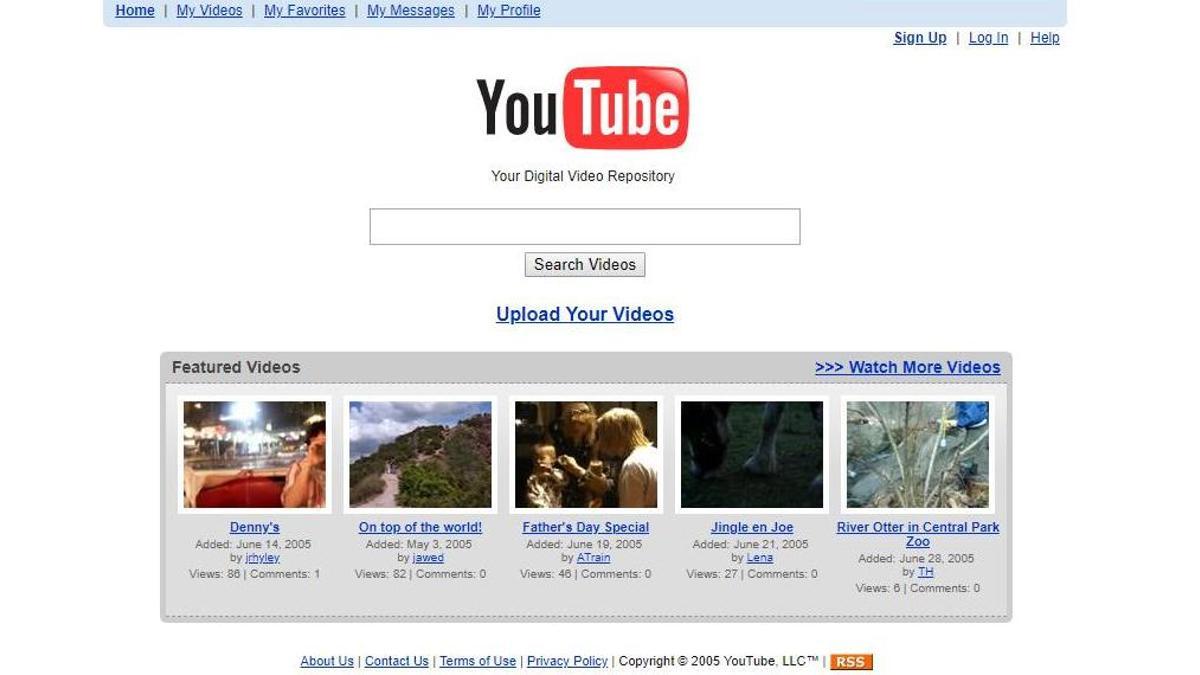Click the YouTube logo

583,108
